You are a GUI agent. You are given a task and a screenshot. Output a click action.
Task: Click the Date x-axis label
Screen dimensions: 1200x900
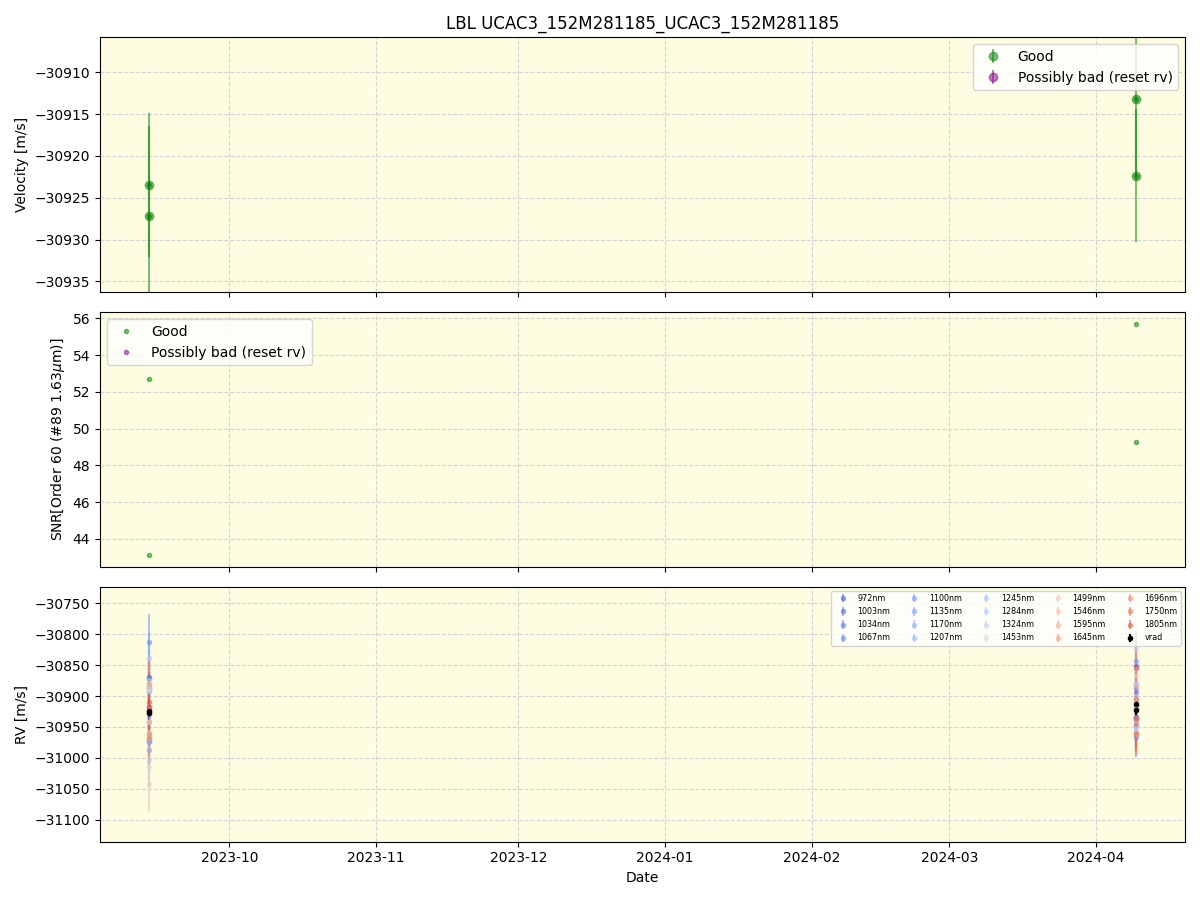pyautogui.click(x=642, y=877)
